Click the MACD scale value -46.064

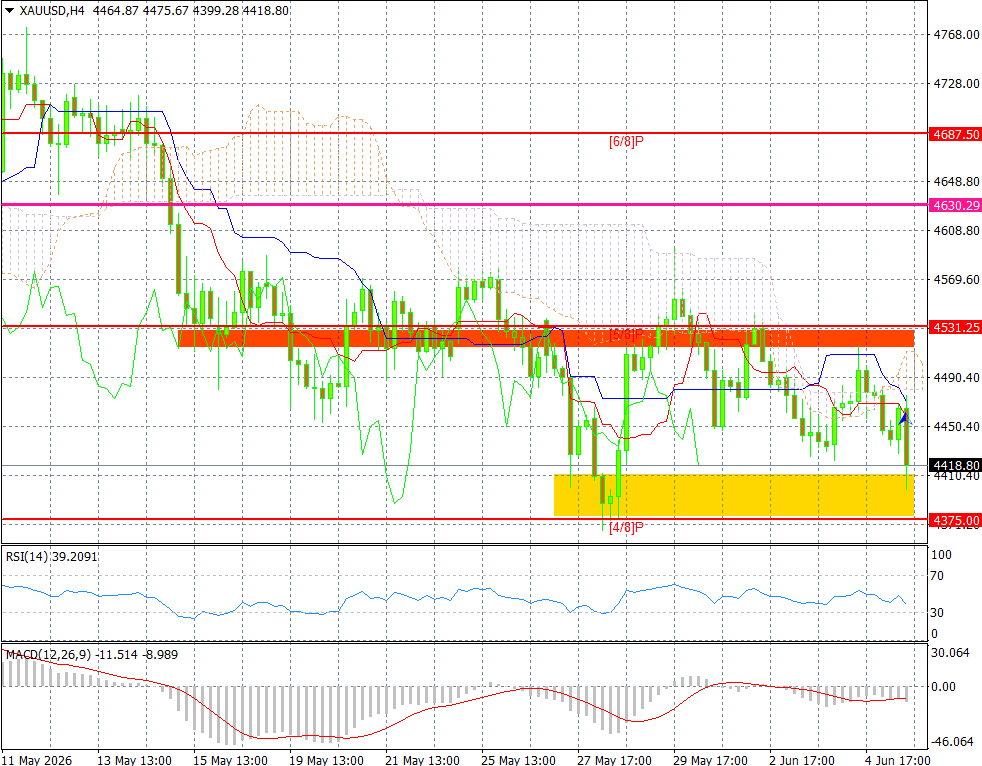tap(953, 742)
